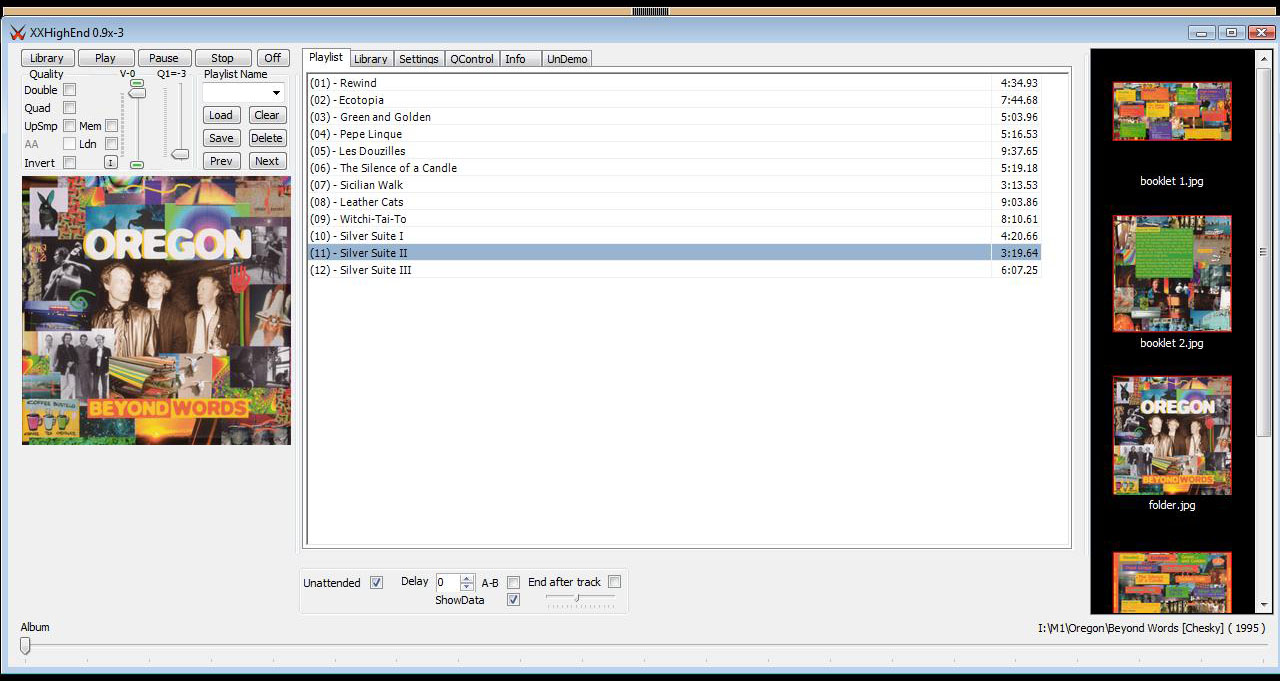
Task: Select track "(08) - Leather Cats"
Action: coord(674,202)
